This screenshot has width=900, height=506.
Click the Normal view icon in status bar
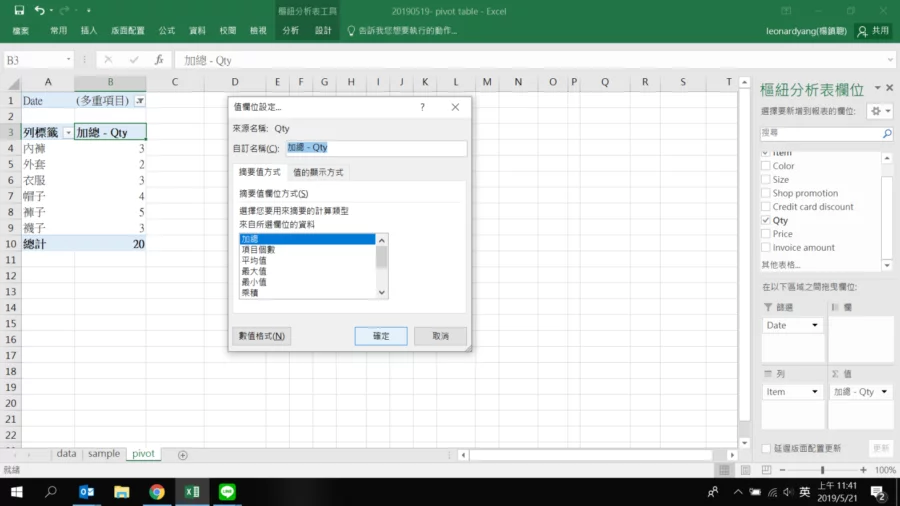tap(724, 470)
